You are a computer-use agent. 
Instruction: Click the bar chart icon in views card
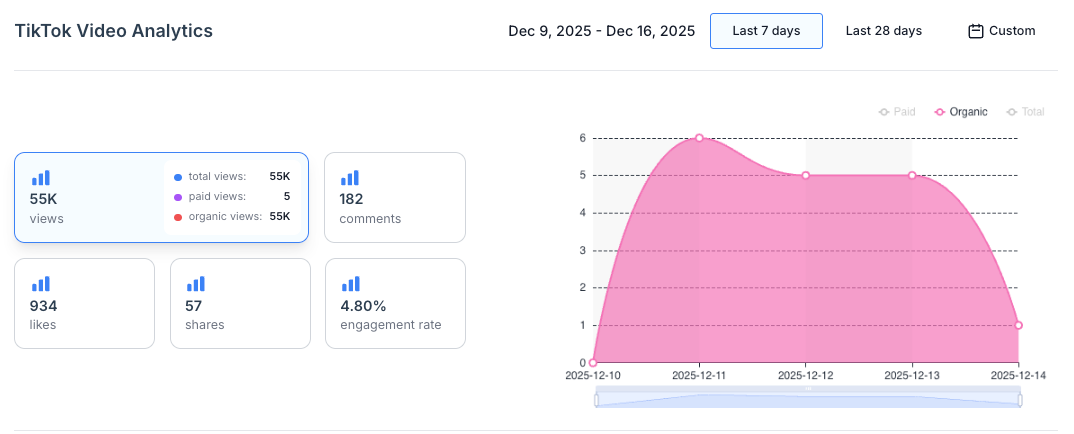[x=40, y=178]
